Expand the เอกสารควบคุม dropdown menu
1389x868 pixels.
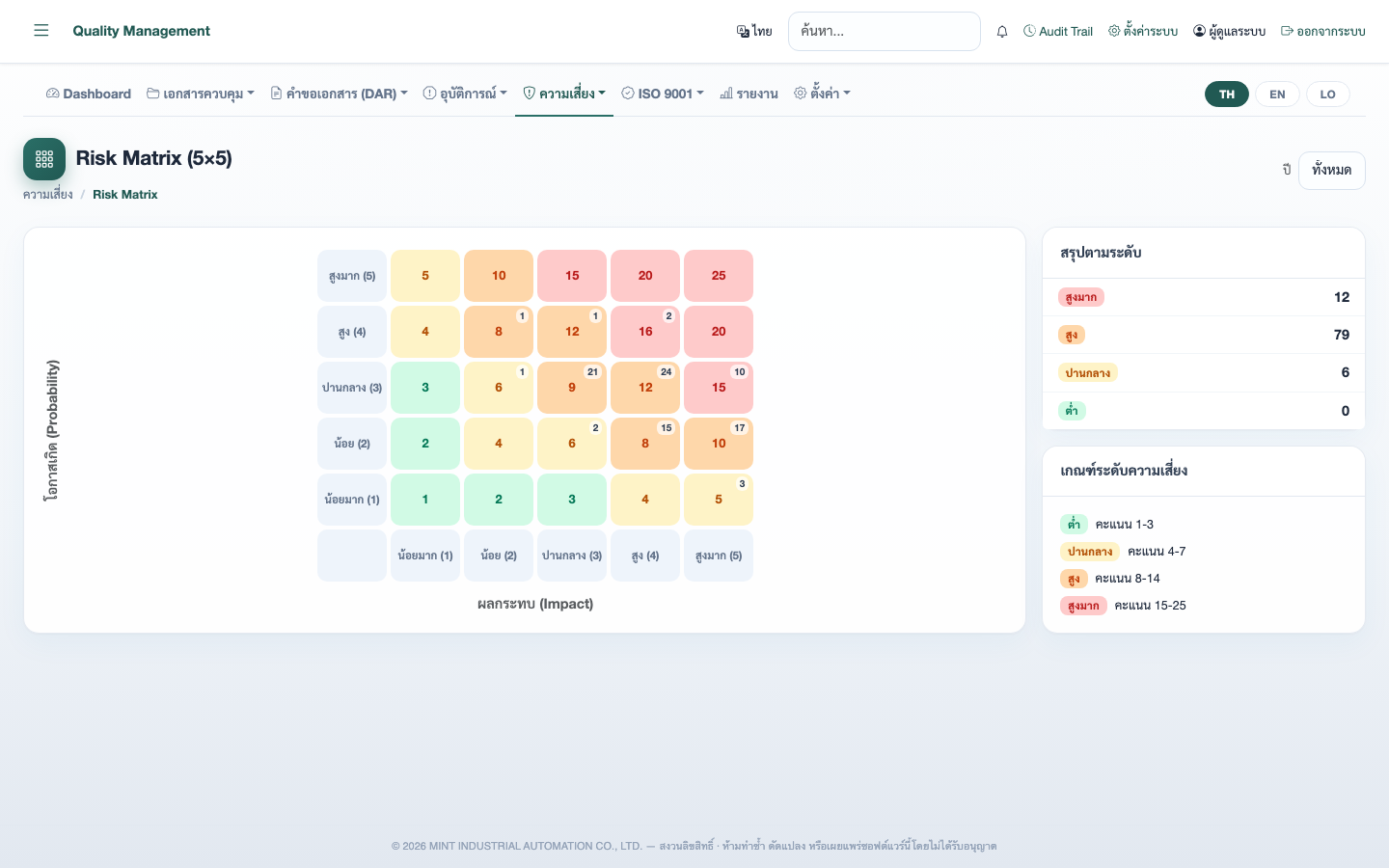pyautogui.click(x=201, y=94)
